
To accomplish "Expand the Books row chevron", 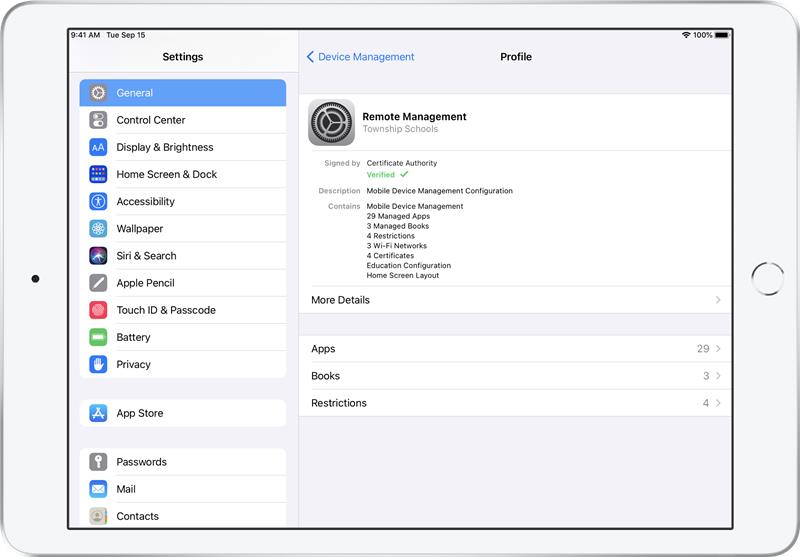I will pos(718,375).
